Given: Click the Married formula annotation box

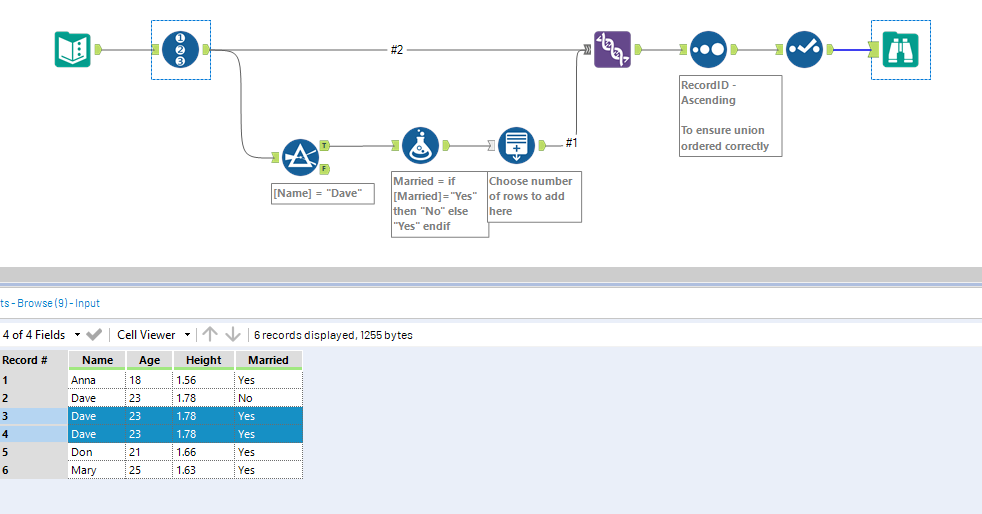Looking at the screenshot, I should click(440, 204).
